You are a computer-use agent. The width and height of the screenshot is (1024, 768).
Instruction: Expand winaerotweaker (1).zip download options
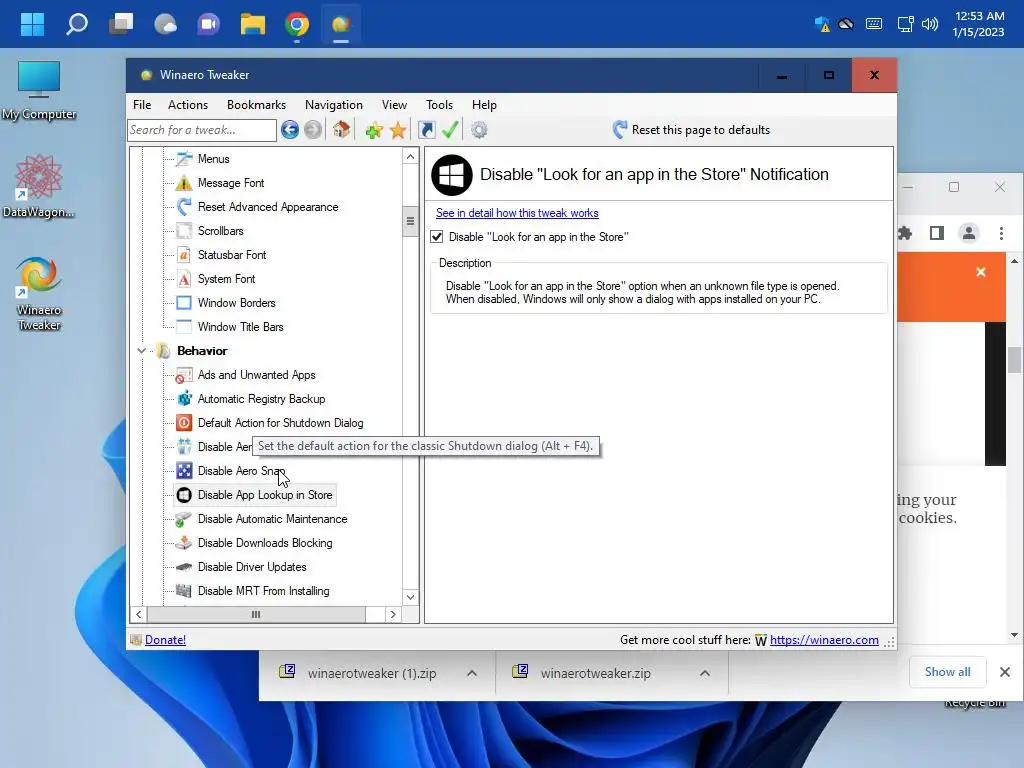pos(472,673)
